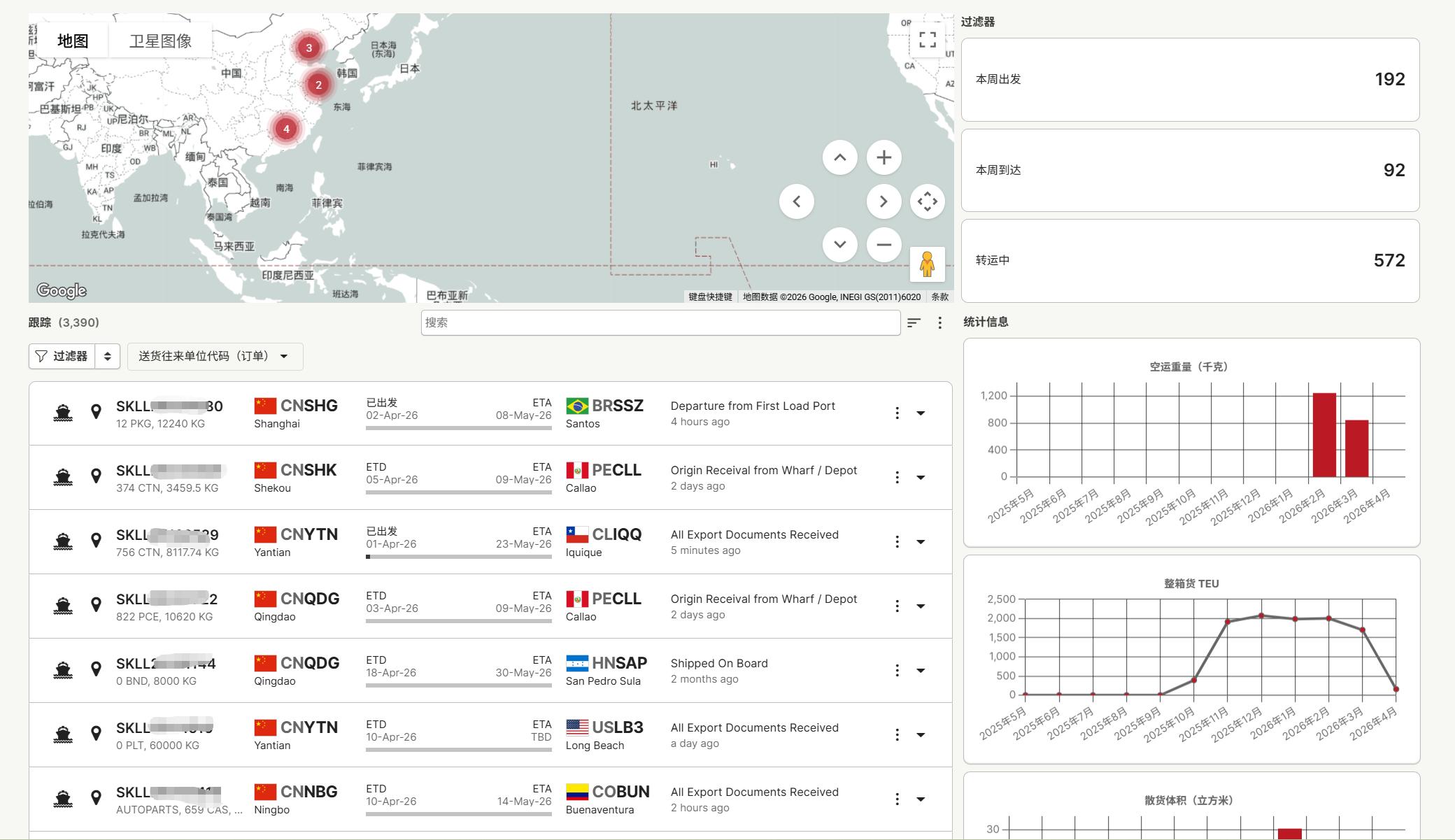The width and height of the screenshot is (1455, 840).
Task: Zoom in on the map
Action: pyautogui.click(x=883, y=157)
